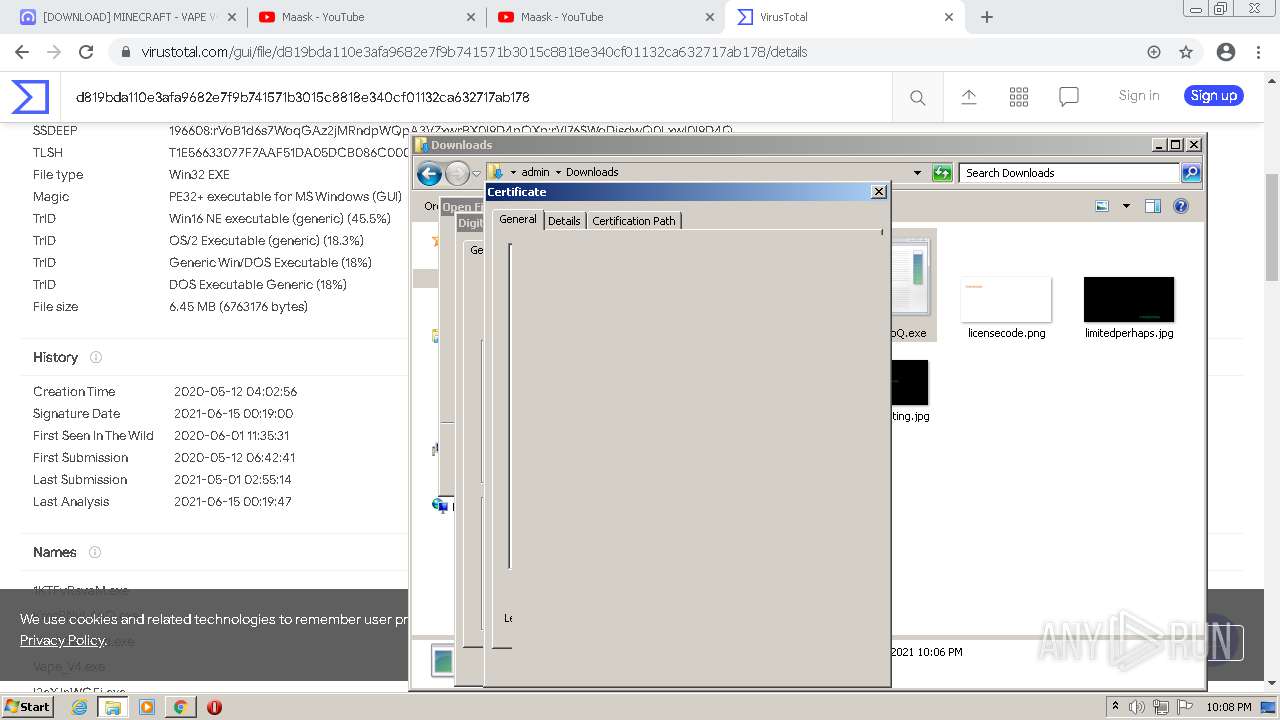Click the upload file arrow icon
The width and height of the screenshot is (1280, 720).
[x=968, y=97]
